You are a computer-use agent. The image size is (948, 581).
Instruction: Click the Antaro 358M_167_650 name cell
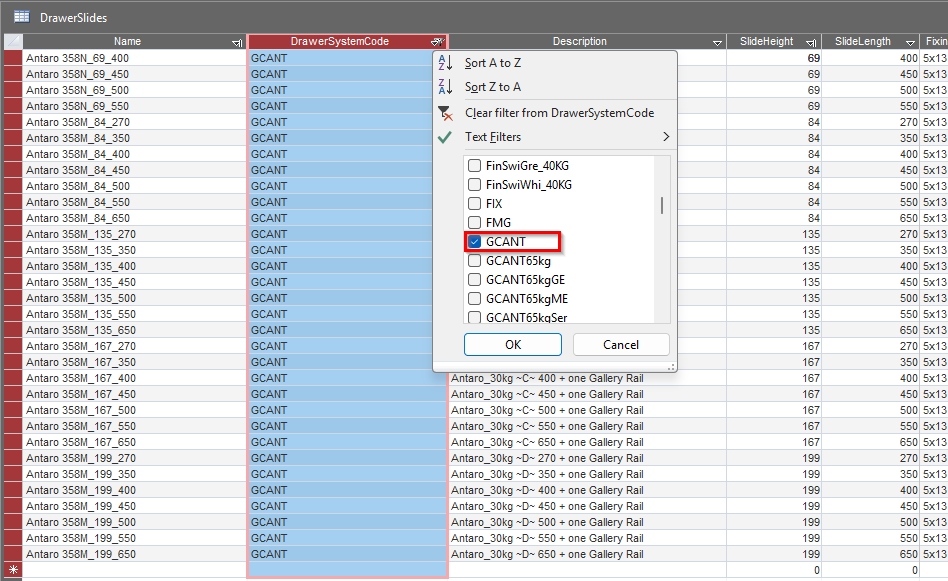click(134, 442)
